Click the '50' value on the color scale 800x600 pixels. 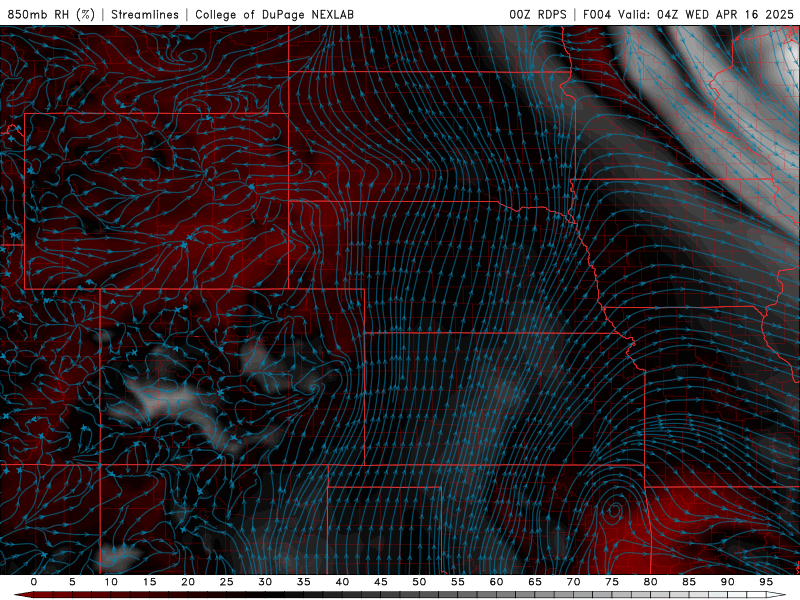pos(419,582)
